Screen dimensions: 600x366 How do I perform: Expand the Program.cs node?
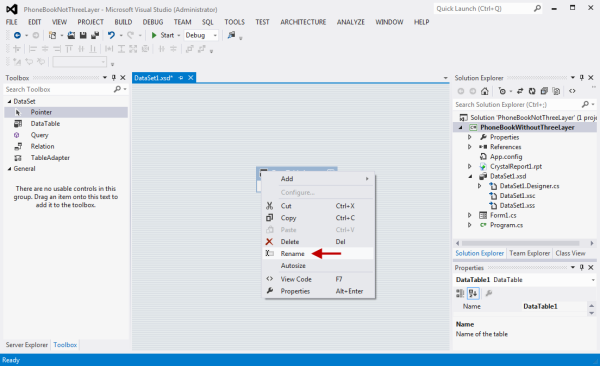pos(470,225)
